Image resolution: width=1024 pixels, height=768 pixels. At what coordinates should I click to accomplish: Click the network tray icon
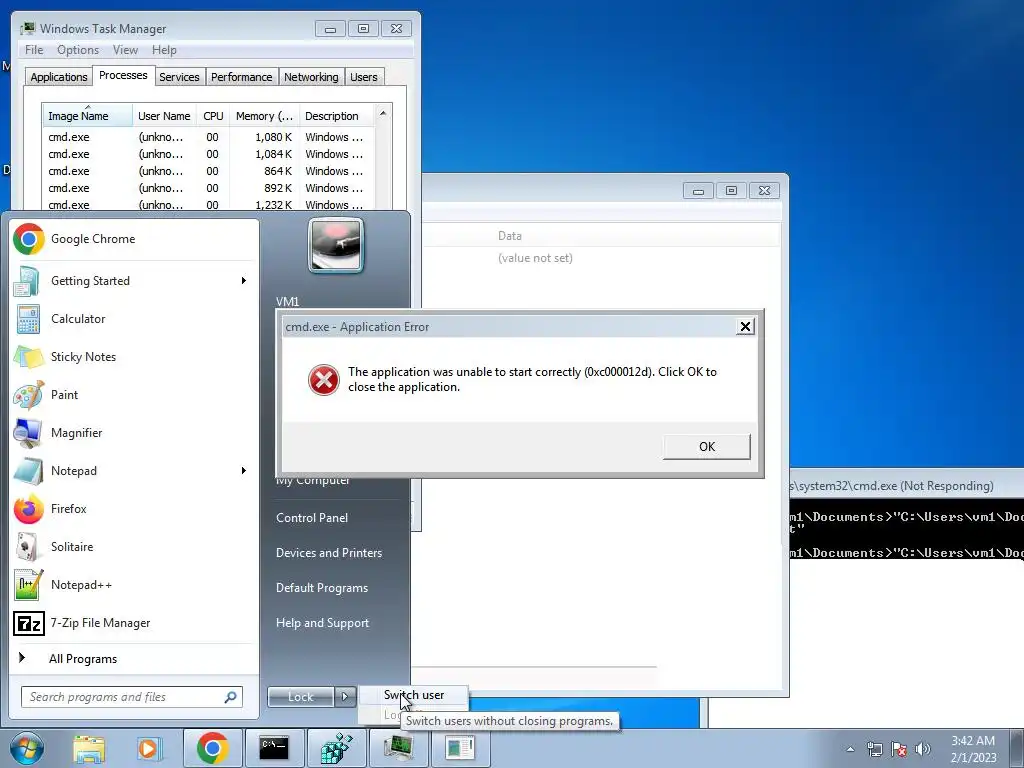pos(874,749)
